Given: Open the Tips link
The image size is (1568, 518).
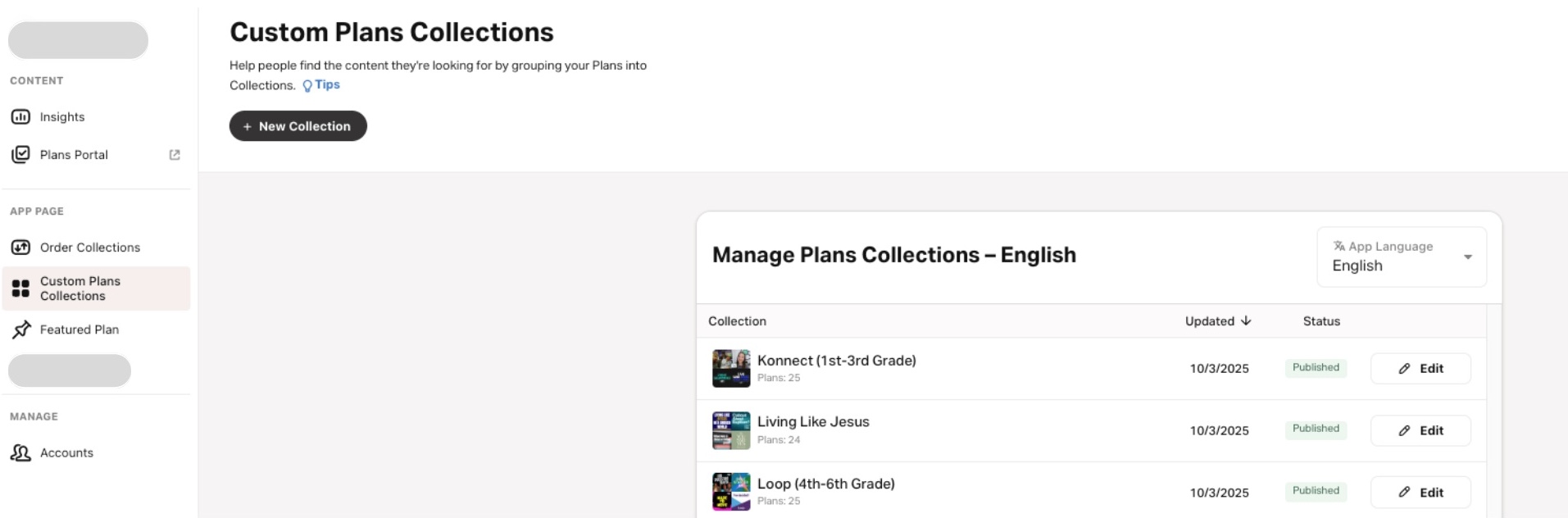Looking at the screenshot, I should pyautogui.click(x=327, y=84).
